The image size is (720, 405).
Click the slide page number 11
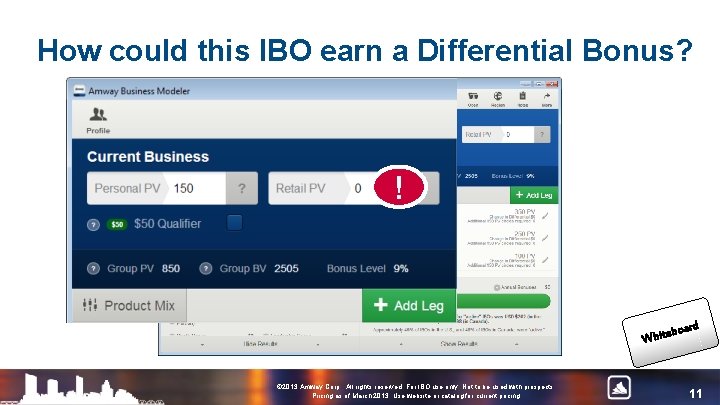[696, 394]
